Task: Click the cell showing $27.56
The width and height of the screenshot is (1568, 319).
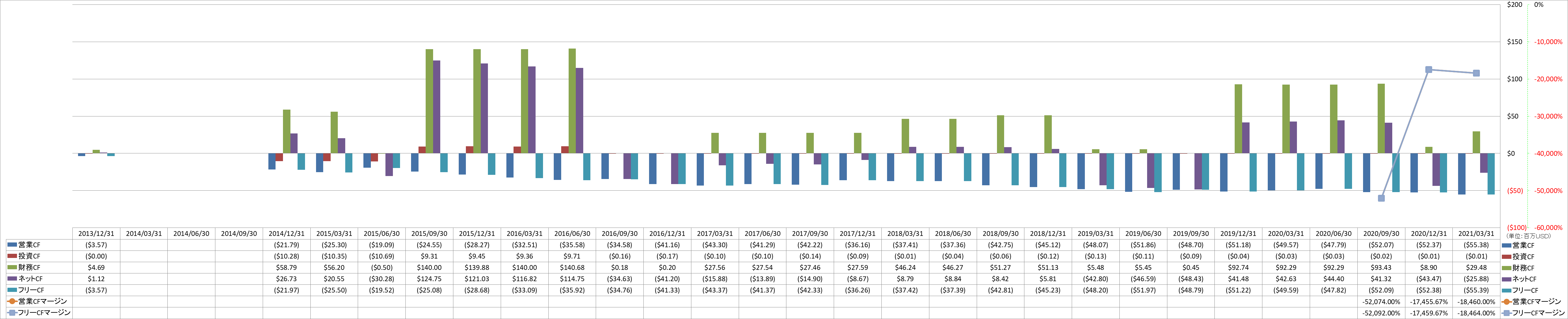Action: (x=715, y=267)
